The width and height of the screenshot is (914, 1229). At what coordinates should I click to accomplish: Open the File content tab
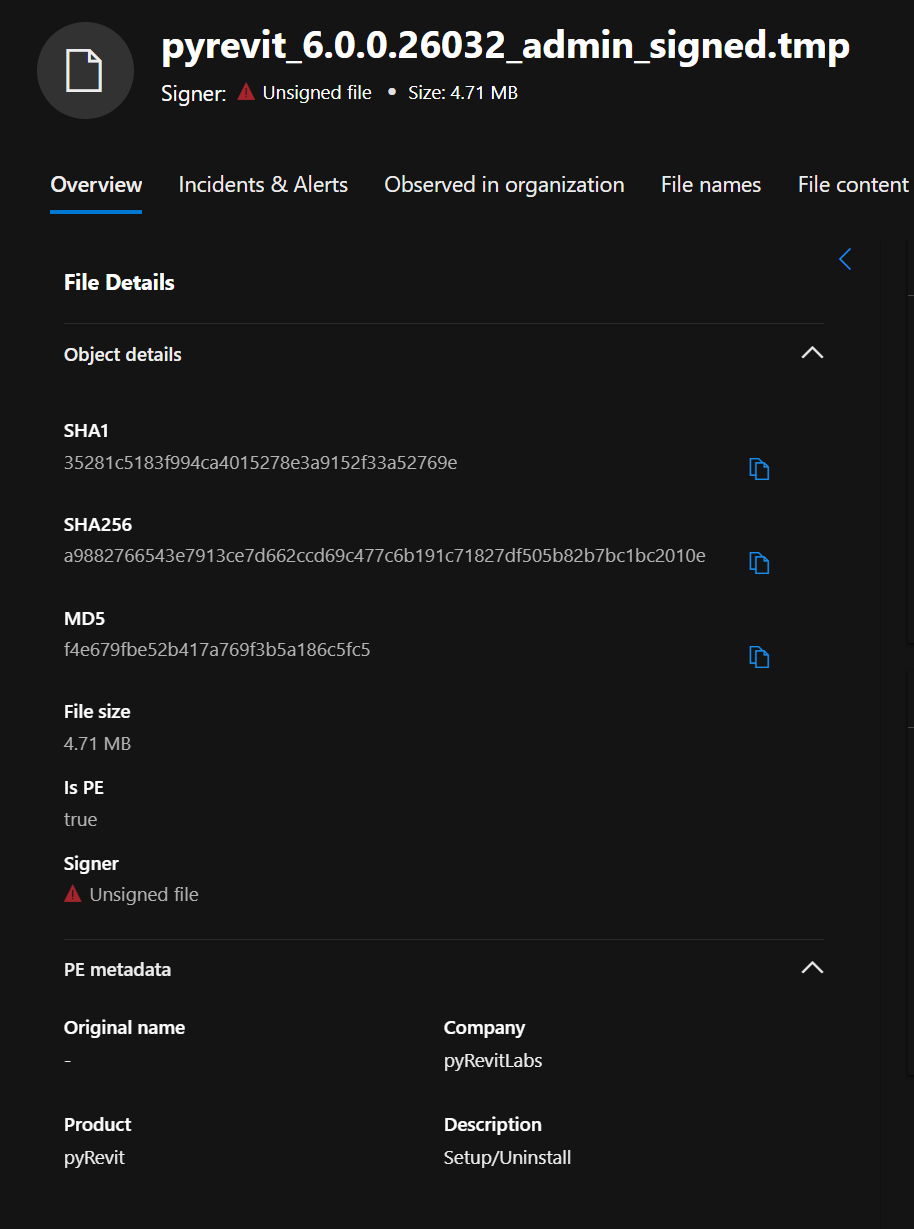pos(852,185)
